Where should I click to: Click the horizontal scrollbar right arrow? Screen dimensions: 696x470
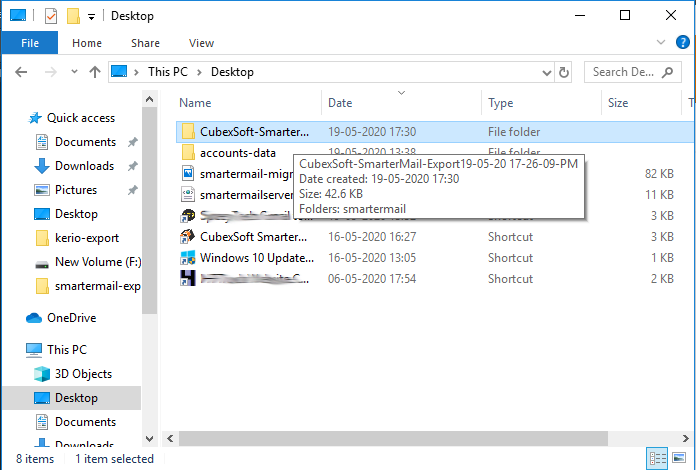[x=685, y=438]
